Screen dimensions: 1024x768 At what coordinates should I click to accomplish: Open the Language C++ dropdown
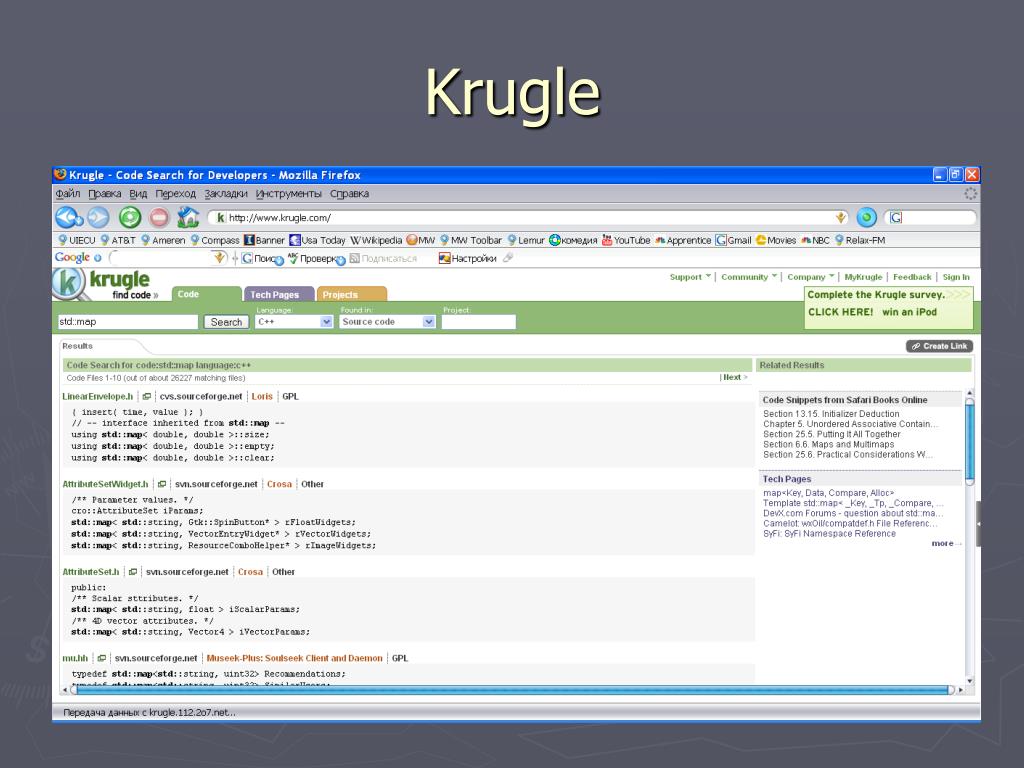click(294, 322)
